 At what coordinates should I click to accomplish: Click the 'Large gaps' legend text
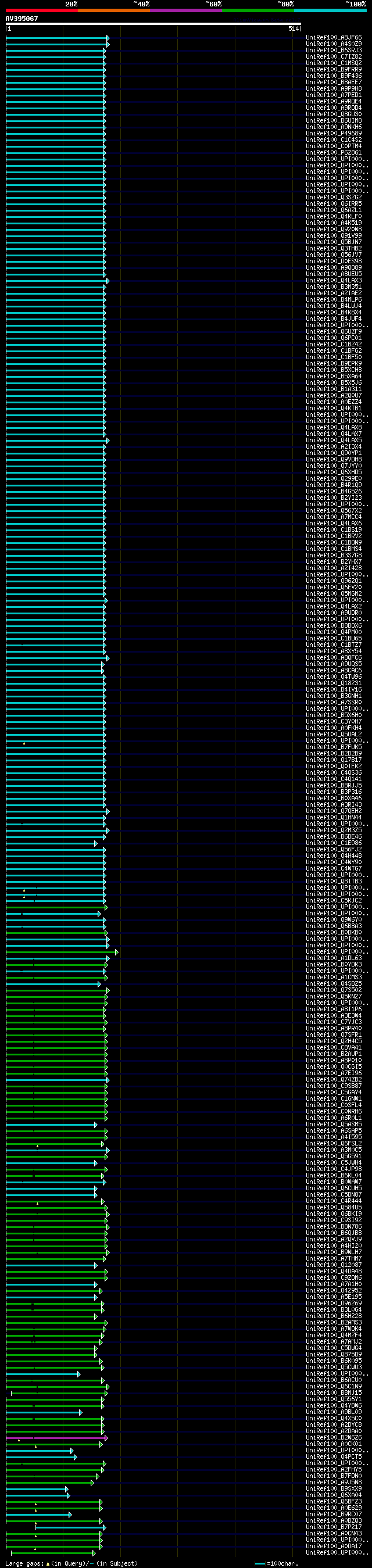(x=24, y=1563)
